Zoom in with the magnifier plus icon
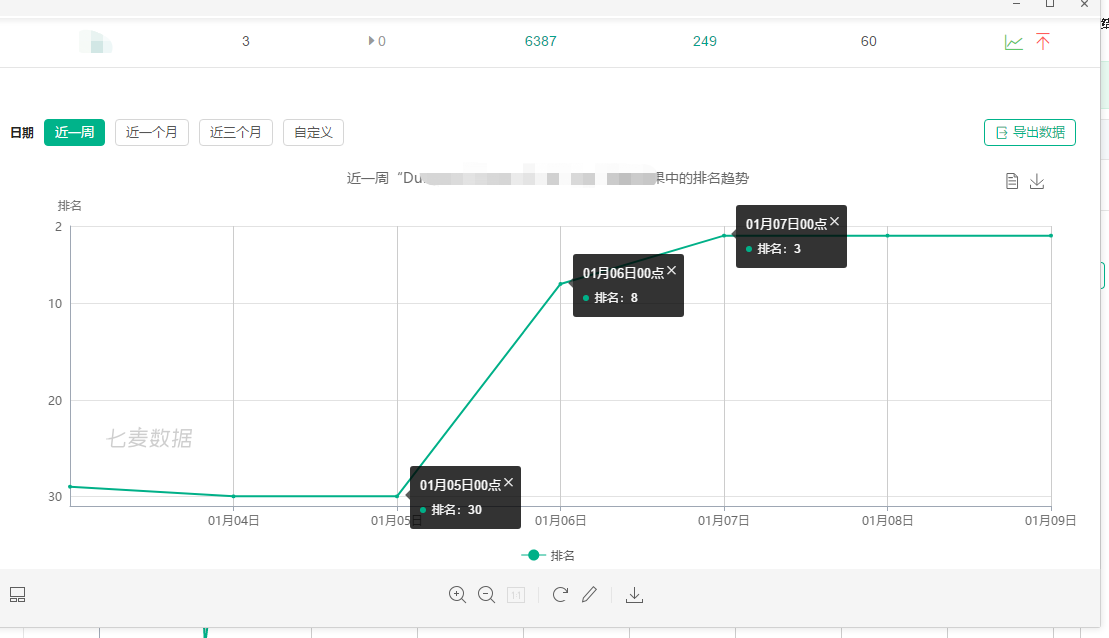 pos(458,595)
